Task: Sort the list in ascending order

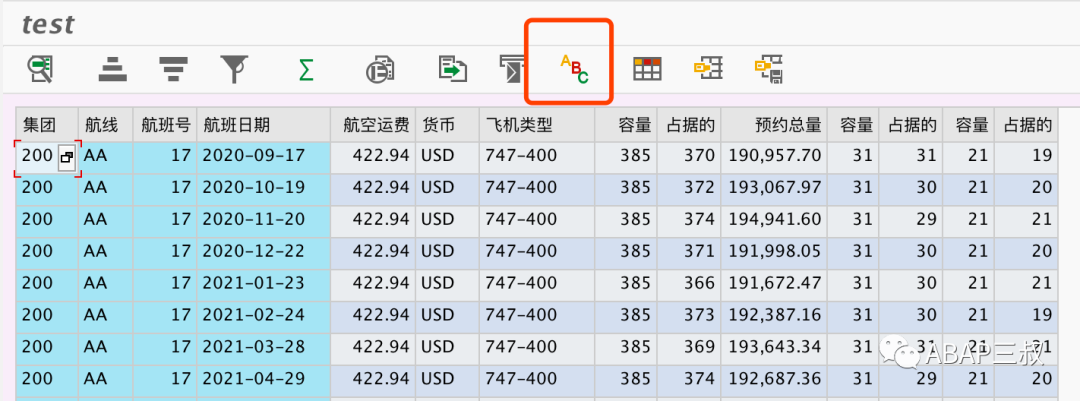Action: [x=113, y=69]
